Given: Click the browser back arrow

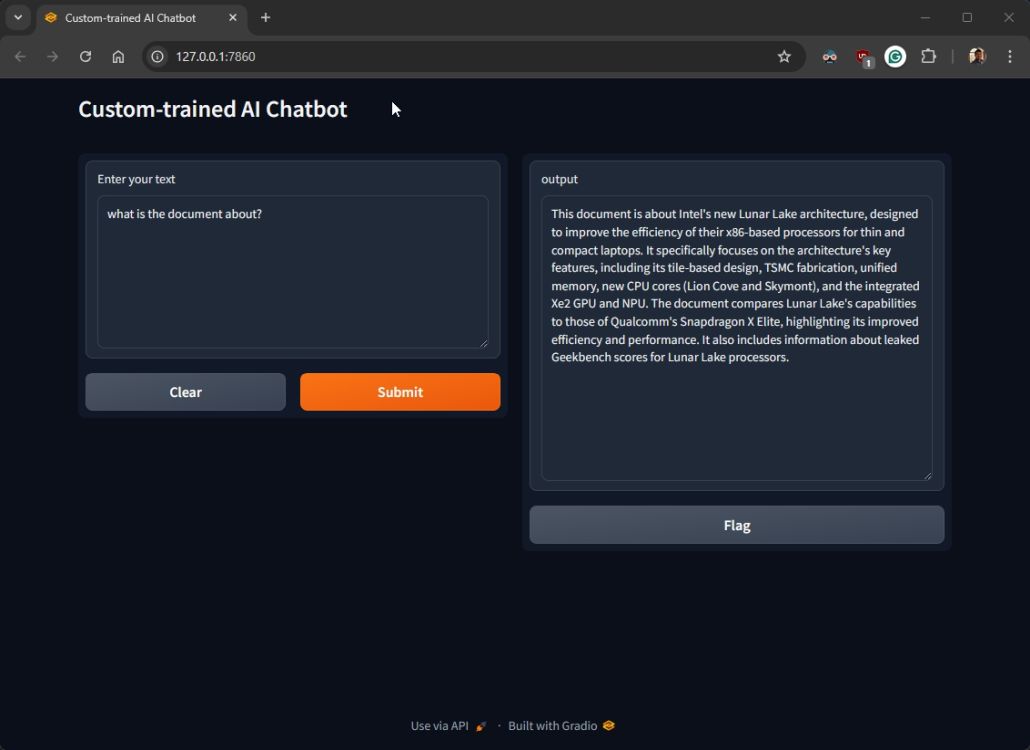Looking at the screenshot, I should (20, 57).
